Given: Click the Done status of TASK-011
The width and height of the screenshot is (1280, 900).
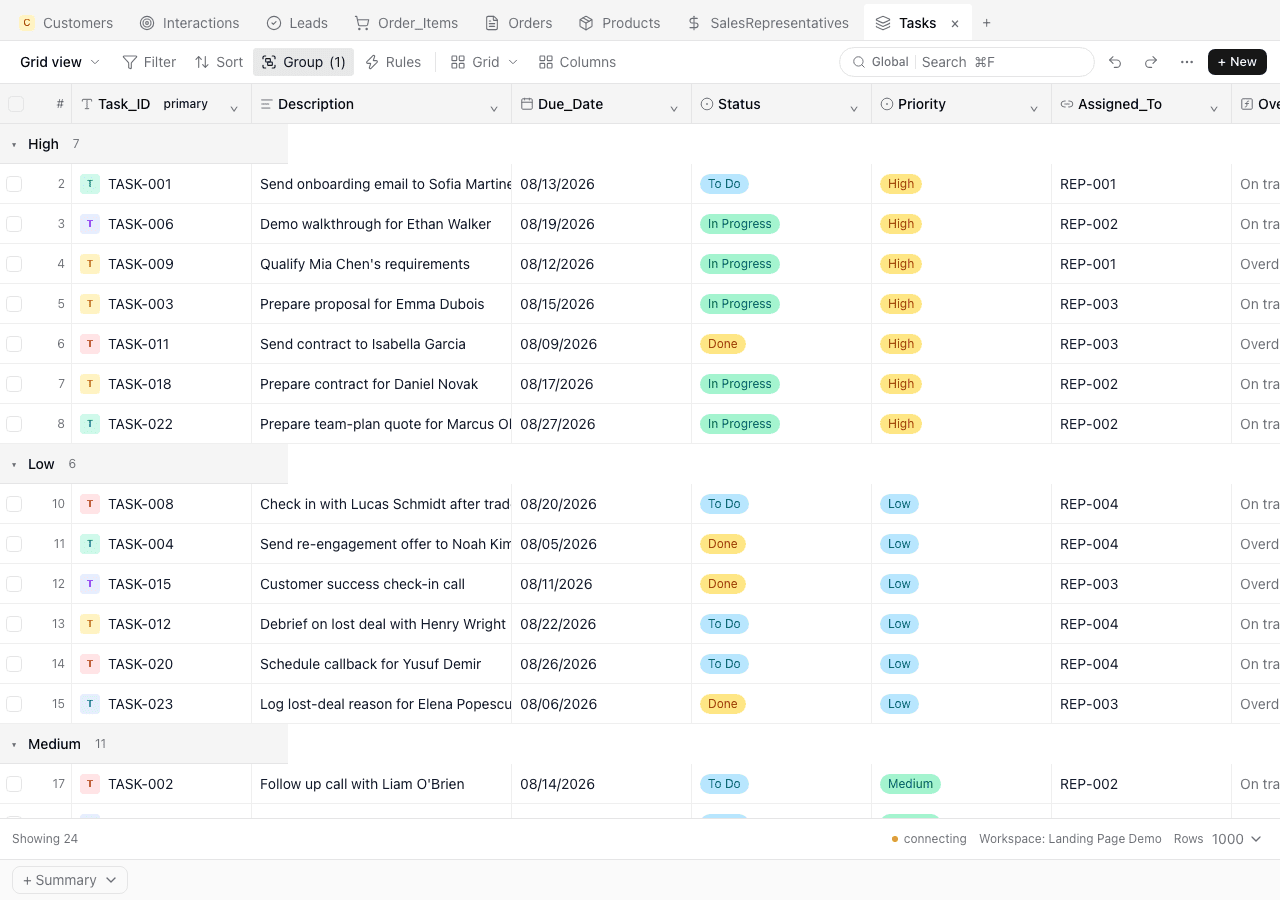Looking at the screenshot, I should [x=722, y=344].
